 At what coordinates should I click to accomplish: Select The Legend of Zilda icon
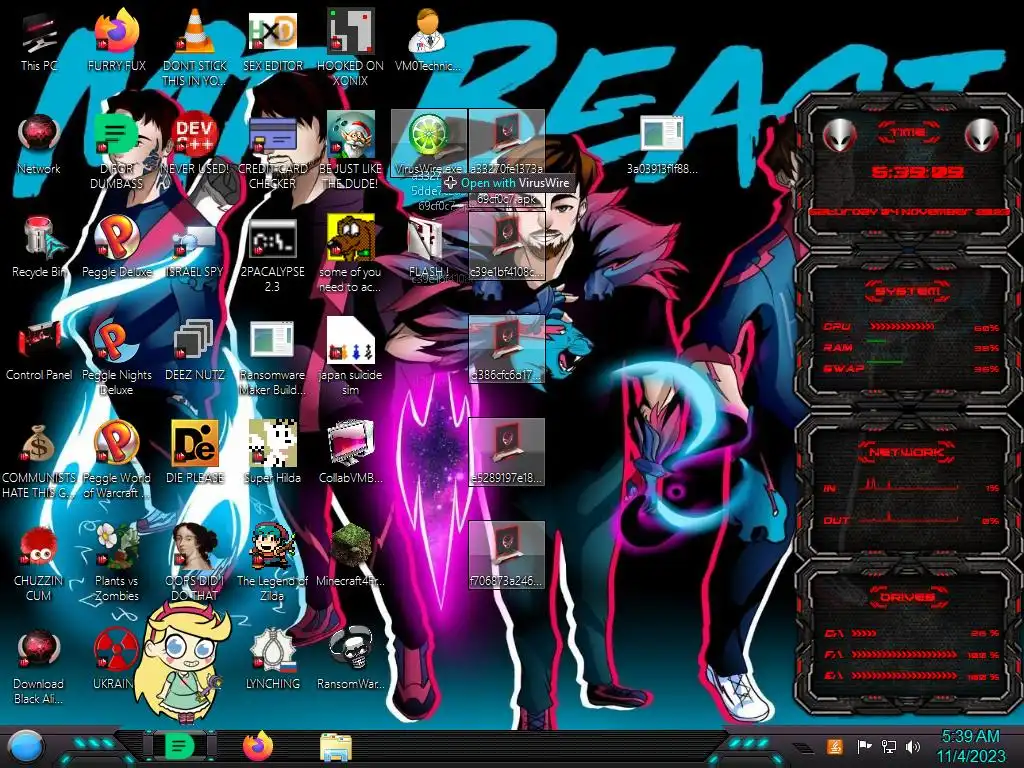coord(272,564)
